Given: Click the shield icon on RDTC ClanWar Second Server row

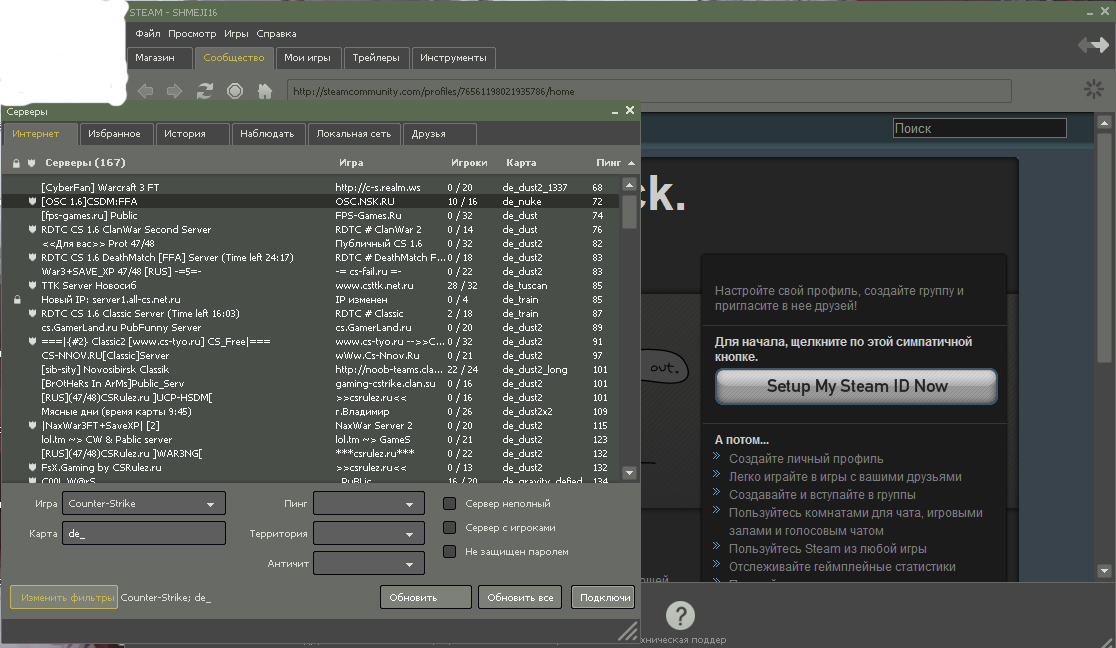Looking at the screenshot, I should (32, 229).
